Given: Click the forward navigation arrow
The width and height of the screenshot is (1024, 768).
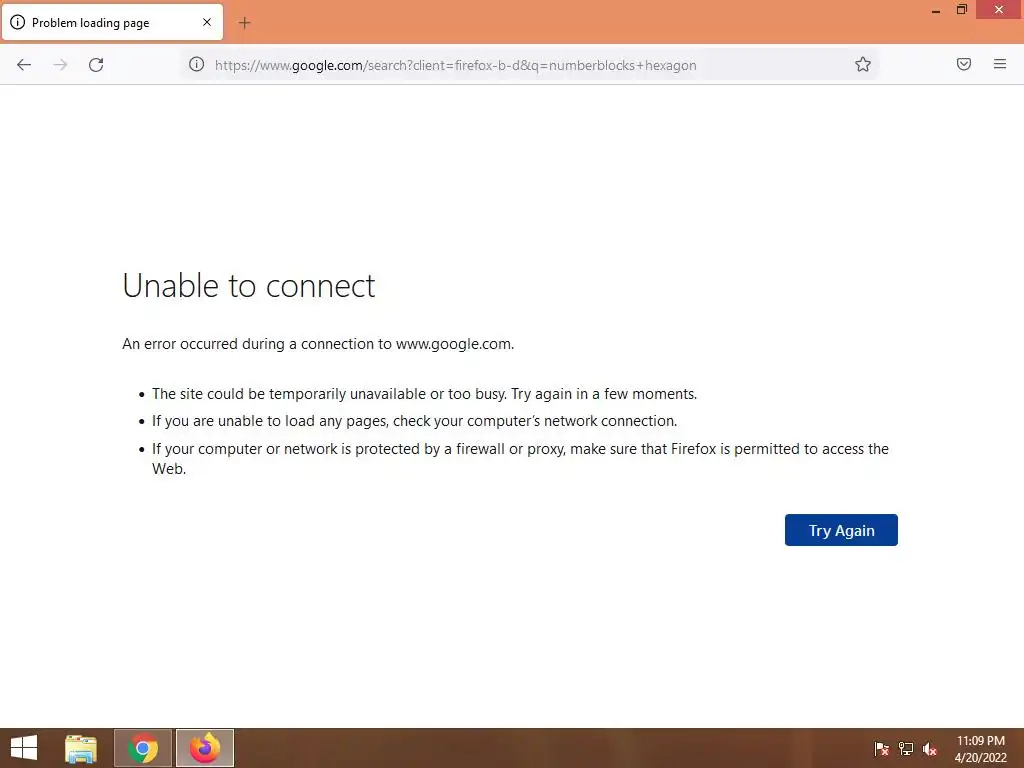Looking at the screenshot, I should coord(60,65).
